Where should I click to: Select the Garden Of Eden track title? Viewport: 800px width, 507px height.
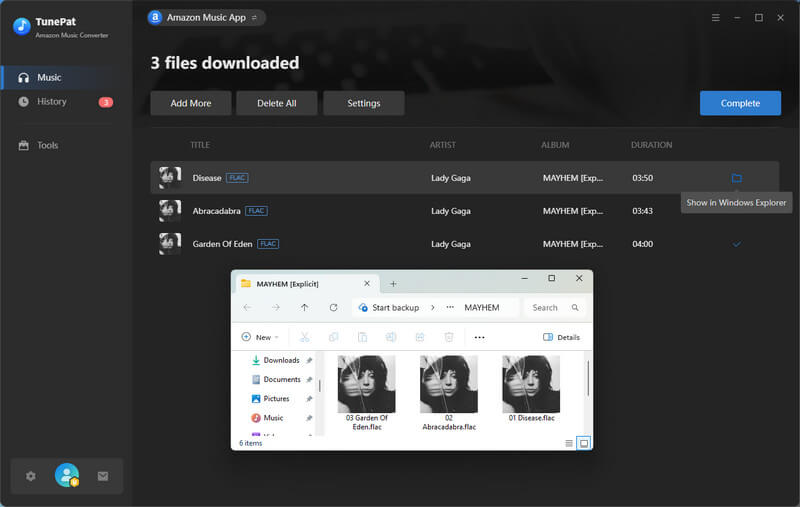coord(222,244)
